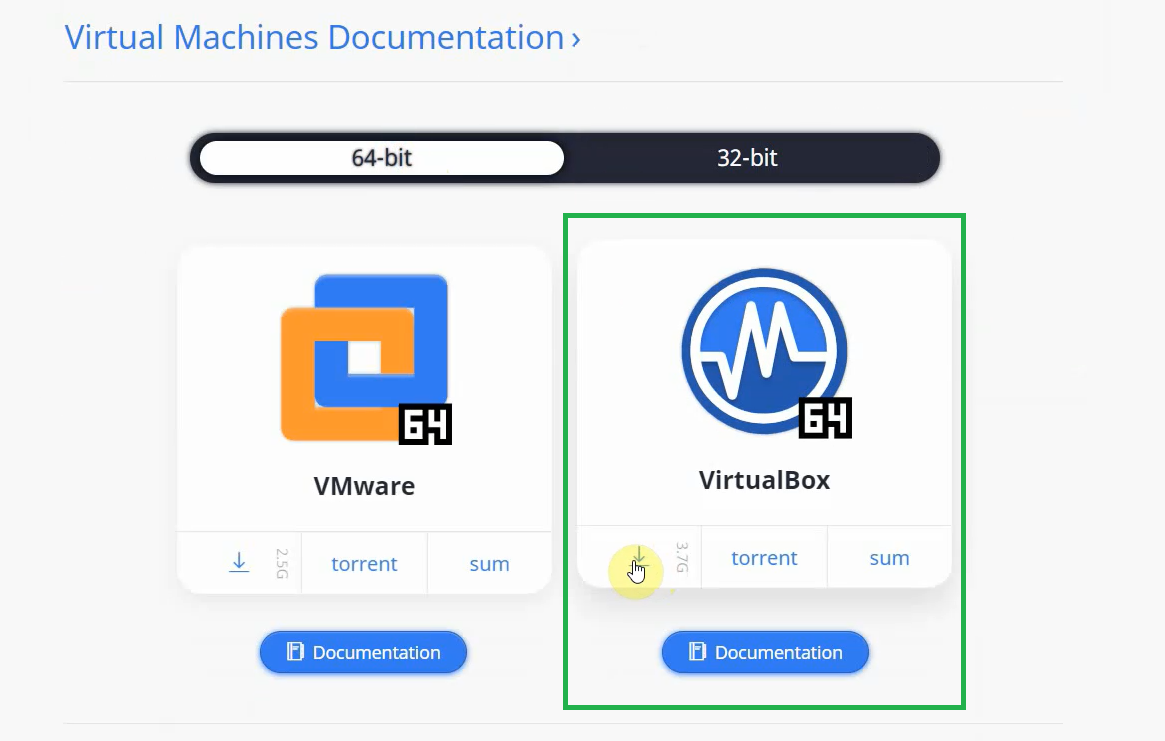
Task: Click the document icon on VirtualBox Documentation button
Action: tap(696, 652)
